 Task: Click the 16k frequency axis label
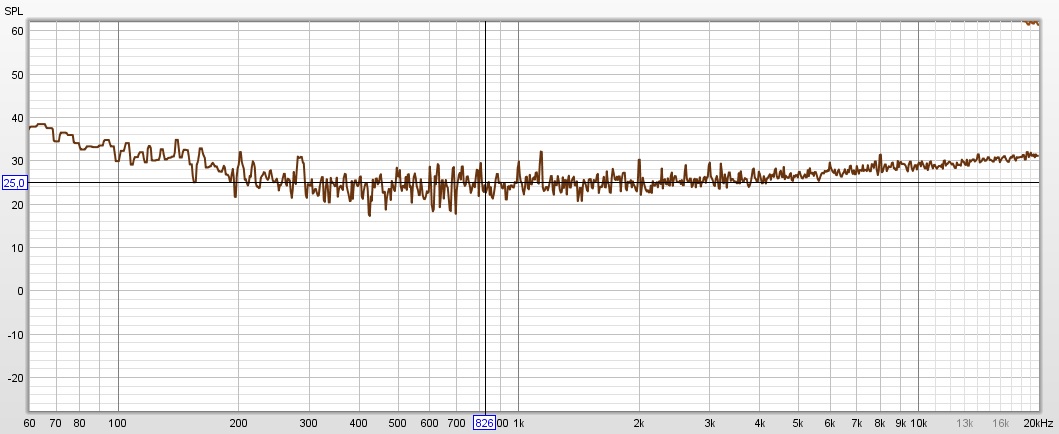tap(1000, 423)
